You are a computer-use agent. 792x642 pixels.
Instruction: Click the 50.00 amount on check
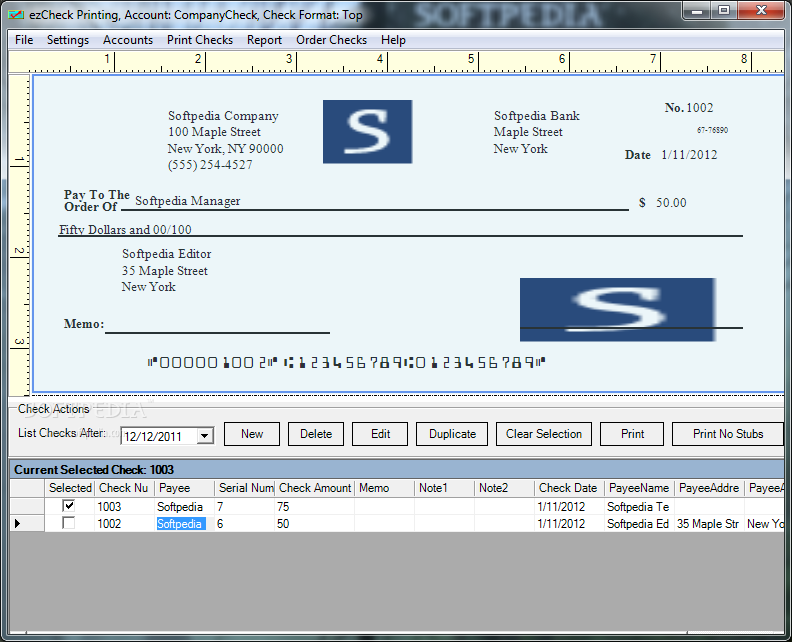pyautogui.click(x=671, y=203)
